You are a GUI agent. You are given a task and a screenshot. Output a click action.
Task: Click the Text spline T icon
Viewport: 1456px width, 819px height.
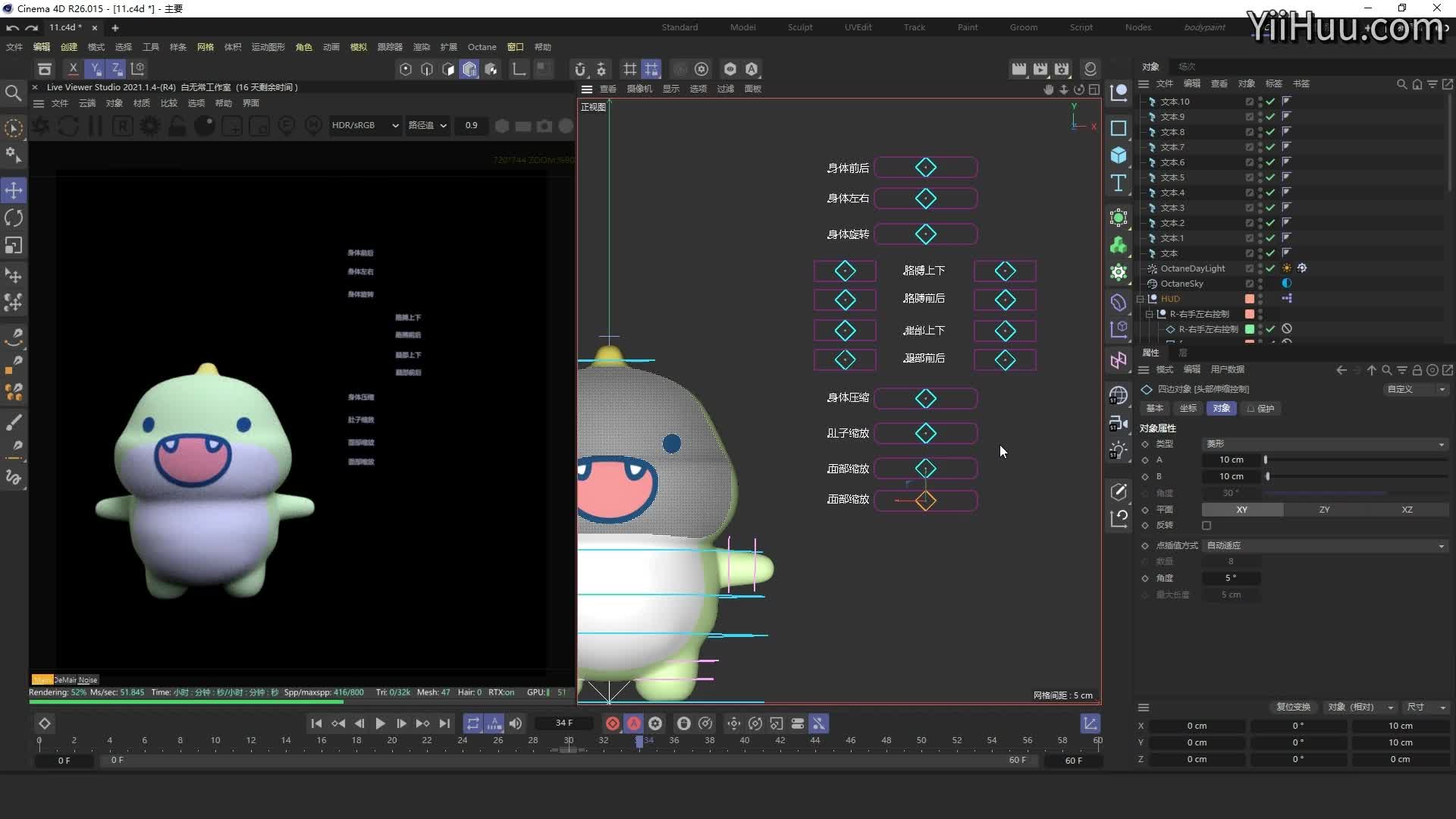(1119, 183)
